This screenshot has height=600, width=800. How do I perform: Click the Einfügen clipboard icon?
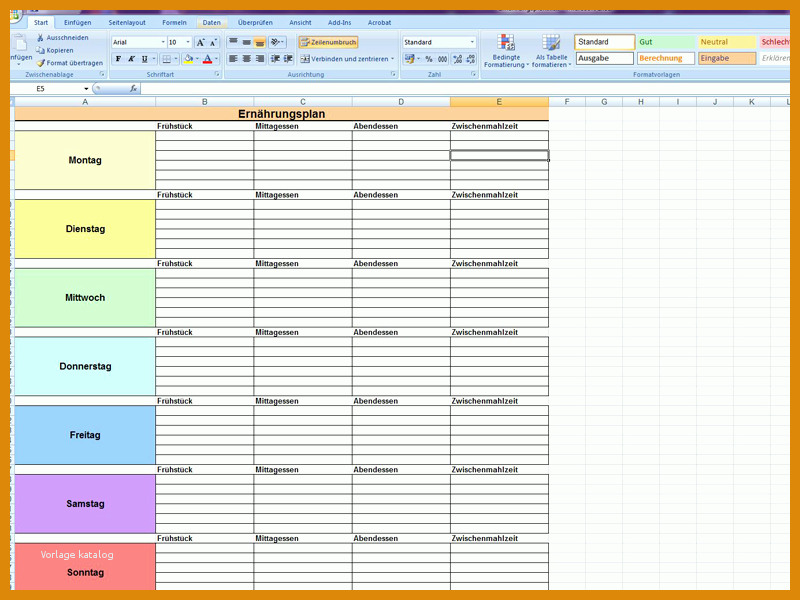point(20,43)
